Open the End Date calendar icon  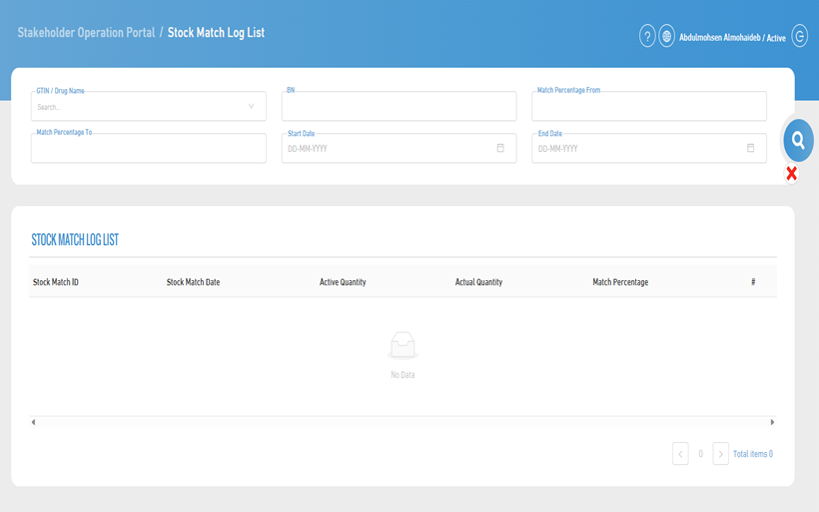click(751, 148)
